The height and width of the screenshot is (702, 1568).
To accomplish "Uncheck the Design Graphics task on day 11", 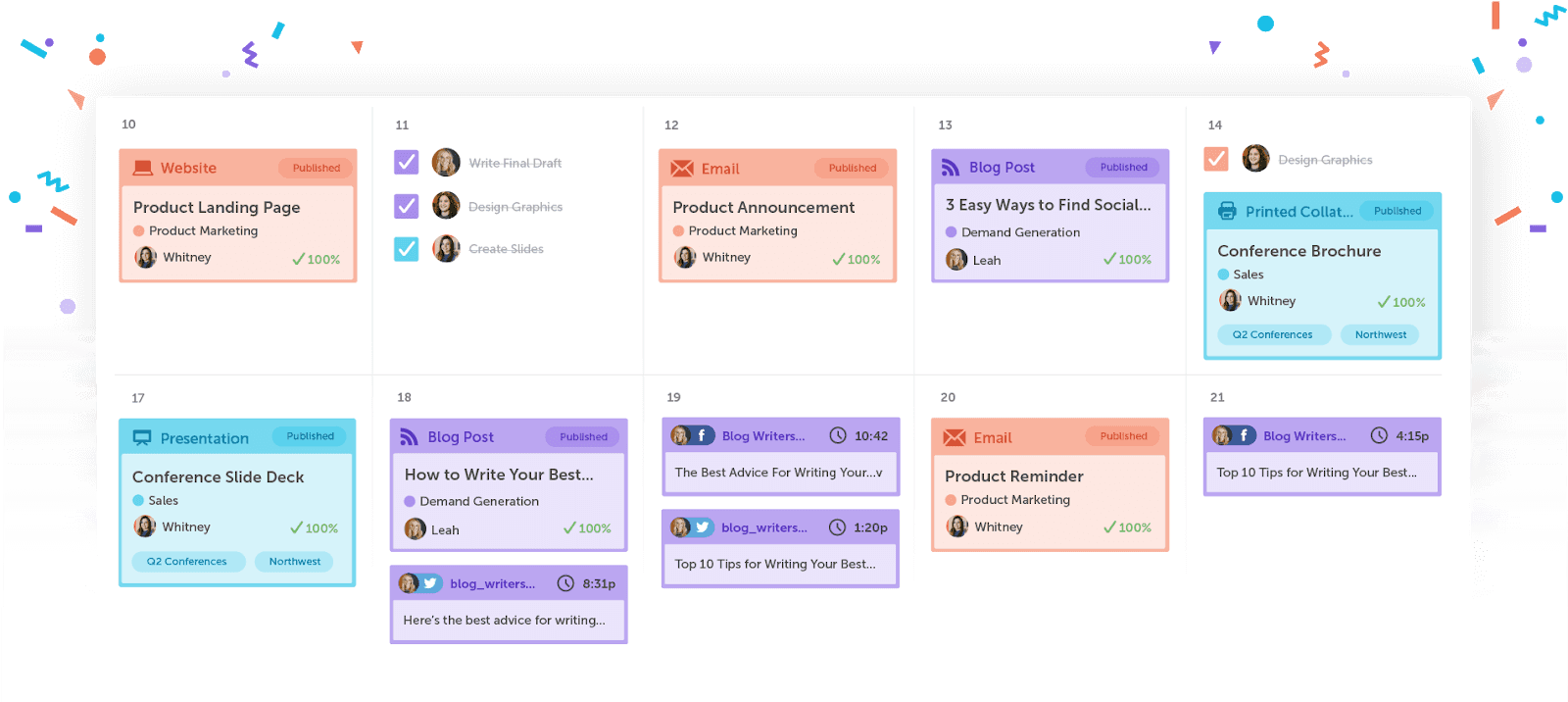I will point(406,206).
